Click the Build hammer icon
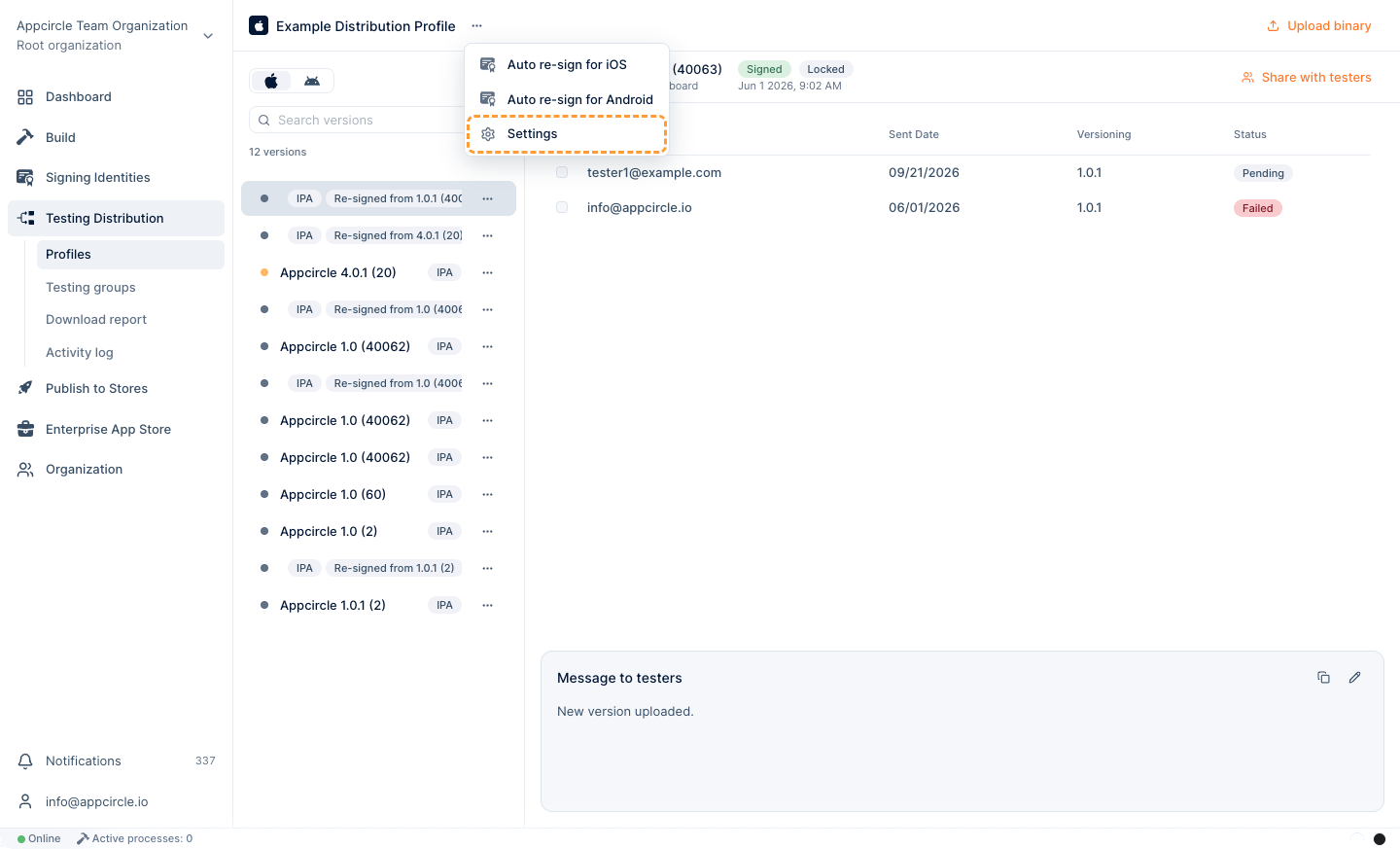Viewport: 1400px width, 849px height. (25, 137)
